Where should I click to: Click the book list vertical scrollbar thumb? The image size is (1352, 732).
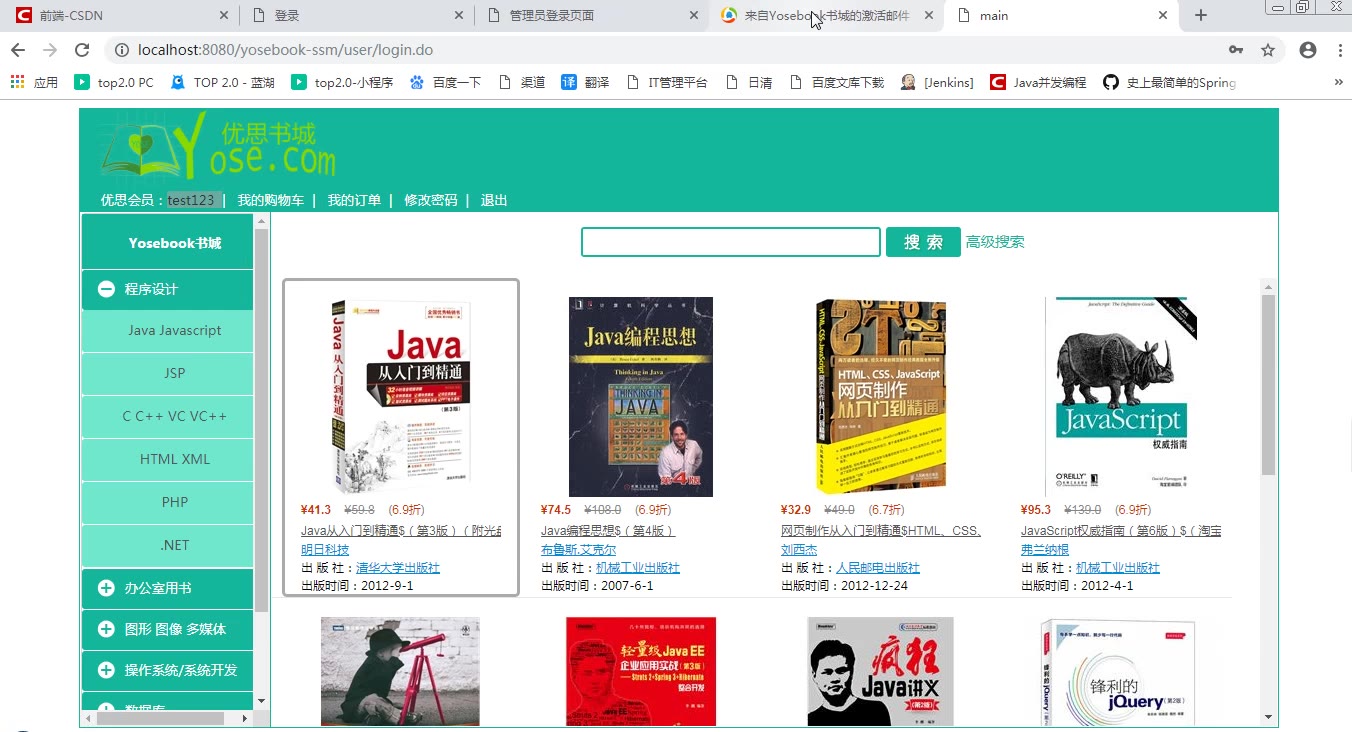(x=1268, y=385)
